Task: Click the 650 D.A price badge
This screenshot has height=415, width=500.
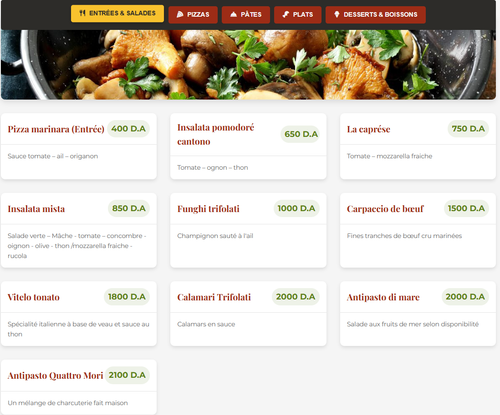Action: (x=301, y=134)
